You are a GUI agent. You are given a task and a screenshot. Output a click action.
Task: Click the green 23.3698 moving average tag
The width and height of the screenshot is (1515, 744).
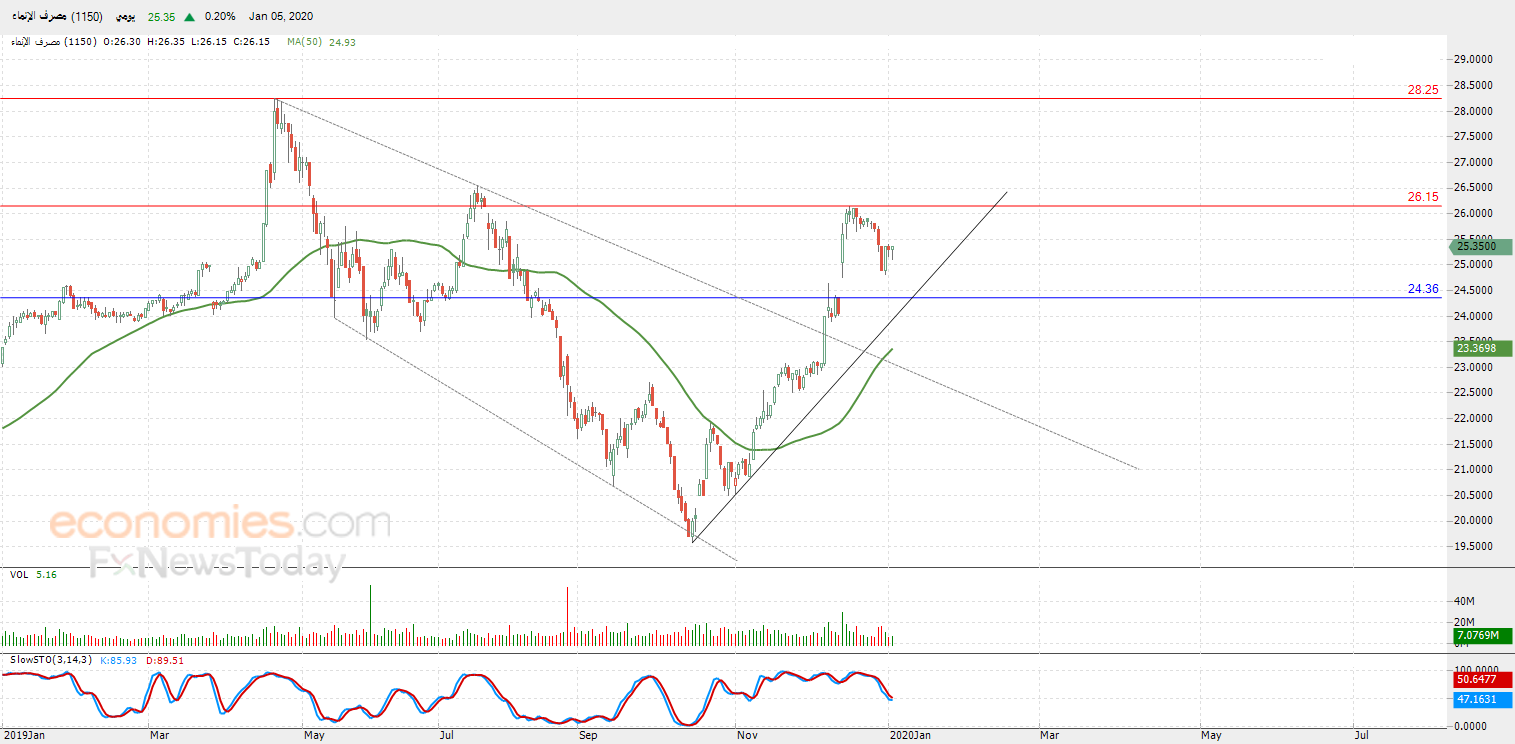pyautogui.click(x=1481, y=348)
